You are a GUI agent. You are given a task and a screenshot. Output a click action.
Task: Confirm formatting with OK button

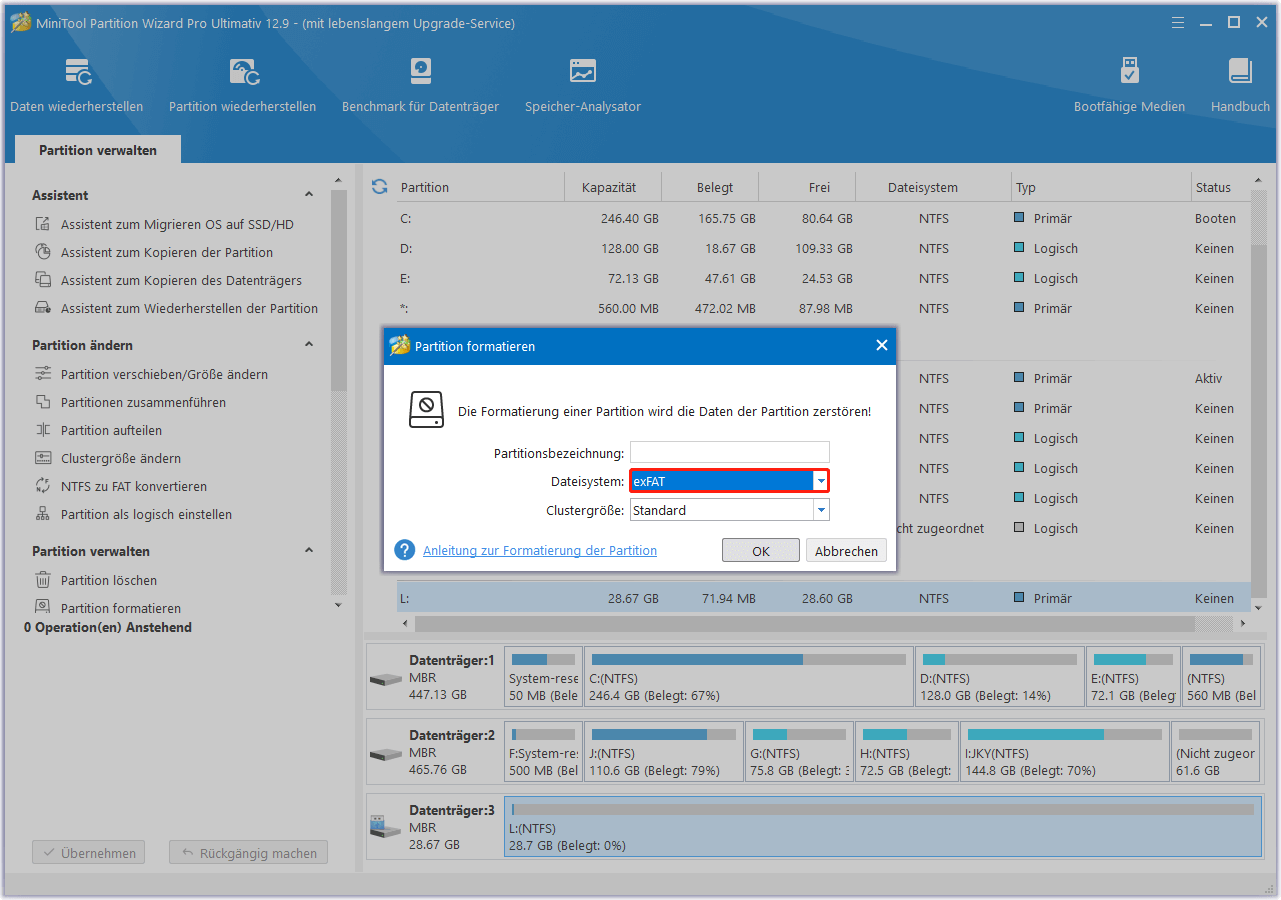tap(761, 551)
